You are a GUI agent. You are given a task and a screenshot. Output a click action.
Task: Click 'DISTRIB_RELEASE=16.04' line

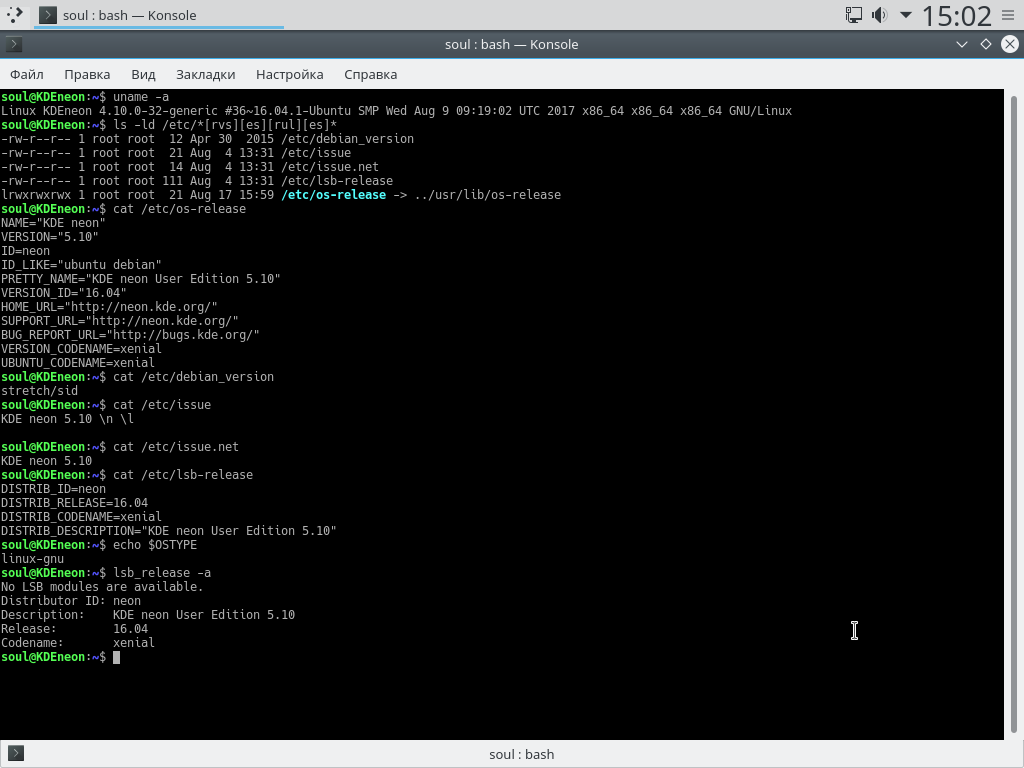(x=74, y=503)
